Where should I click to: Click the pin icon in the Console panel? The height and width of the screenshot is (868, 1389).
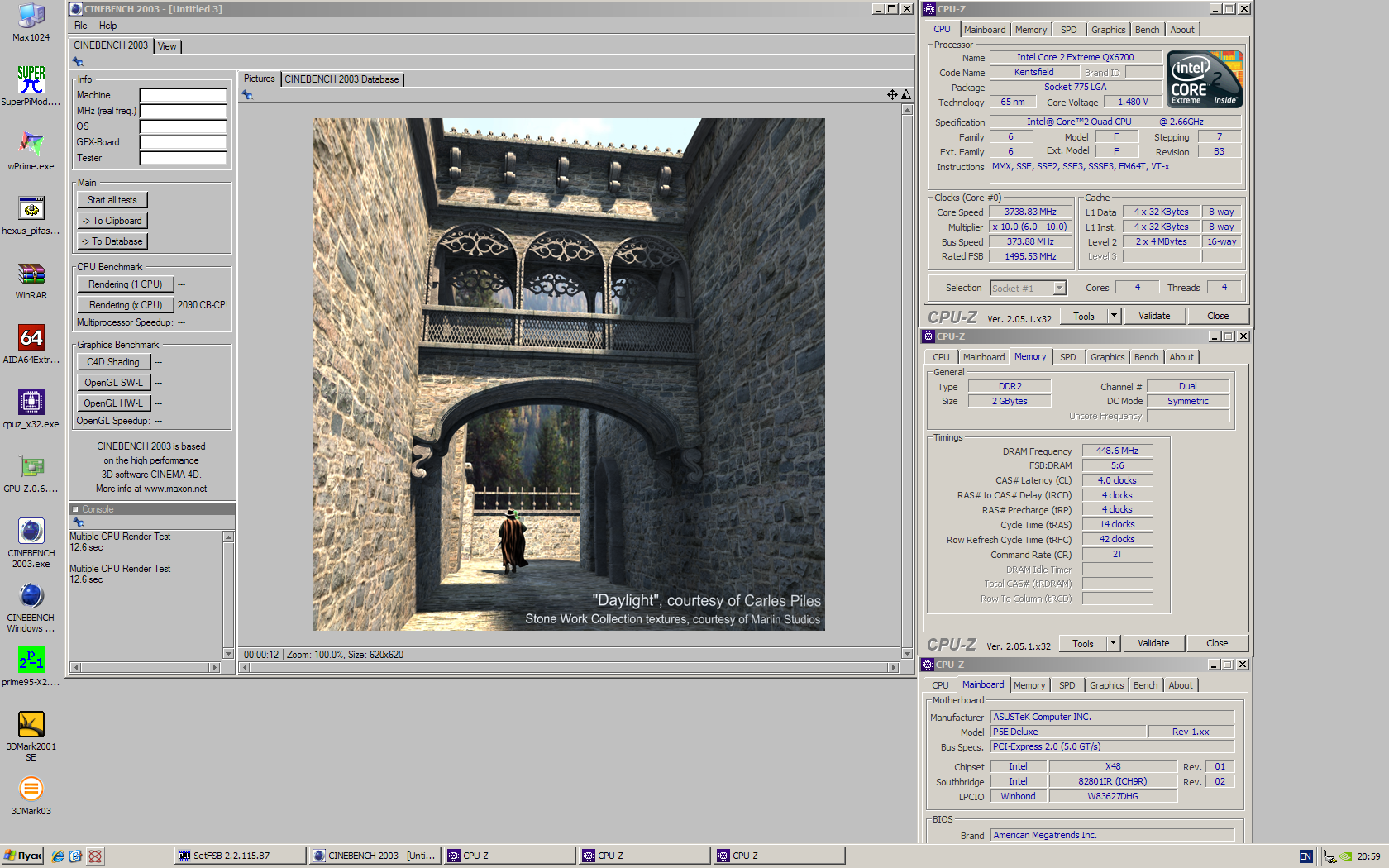pos(79,522)
